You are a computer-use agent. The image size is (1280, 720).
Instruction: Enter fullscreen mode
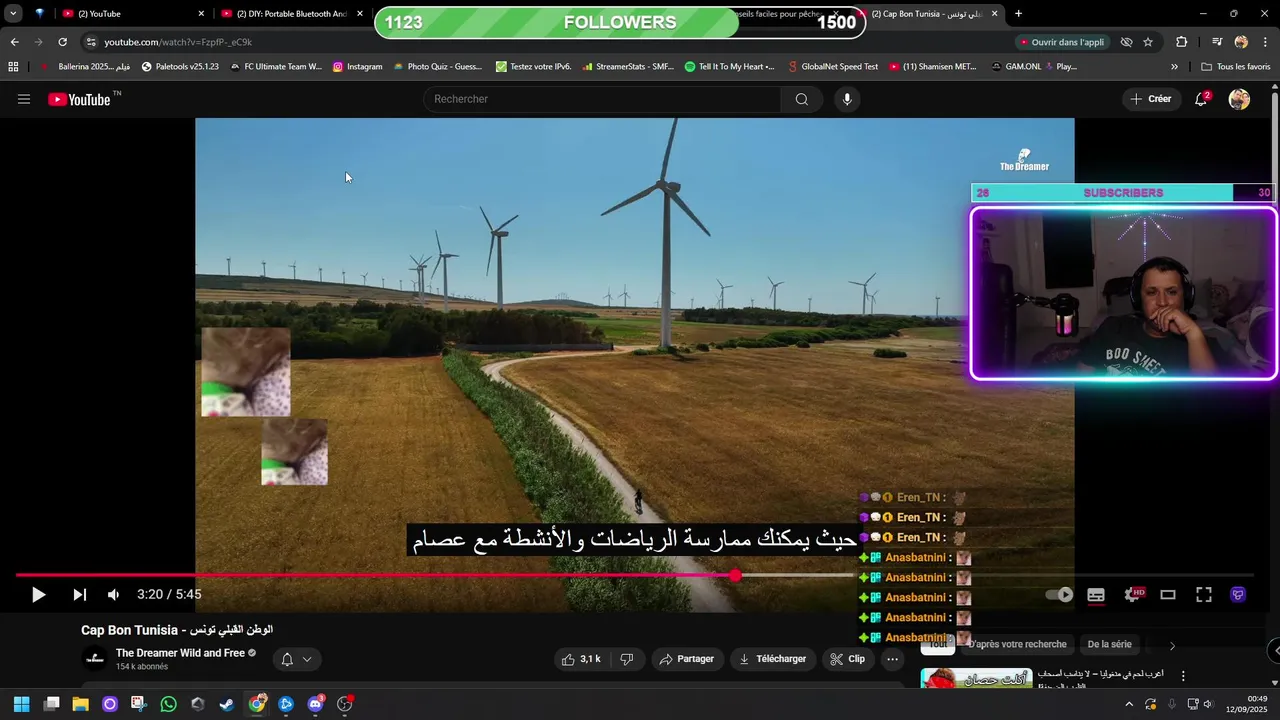point(1204,595)
